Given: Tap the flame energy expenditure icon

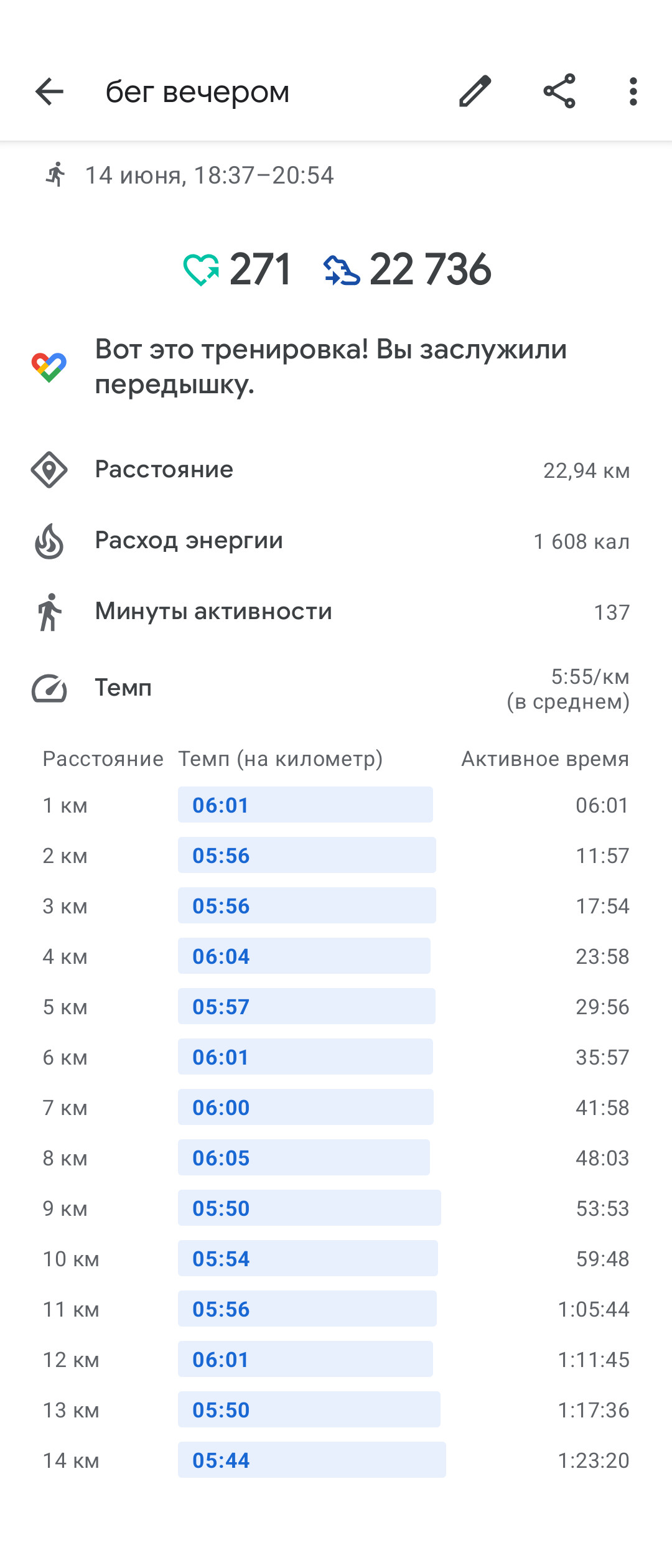Looking at the screenshot, I should click(49, 541).
